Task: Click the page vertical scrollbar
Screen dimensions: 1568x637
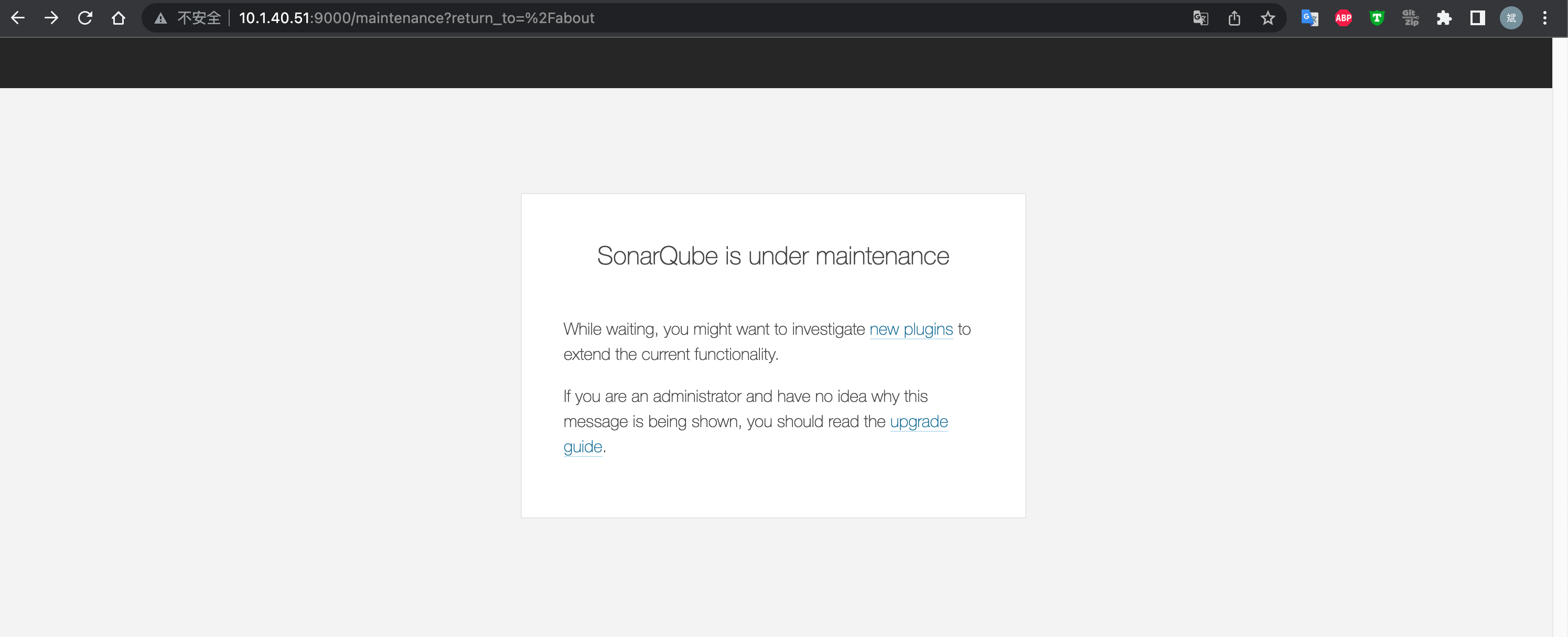Action: coord(1560,337)
